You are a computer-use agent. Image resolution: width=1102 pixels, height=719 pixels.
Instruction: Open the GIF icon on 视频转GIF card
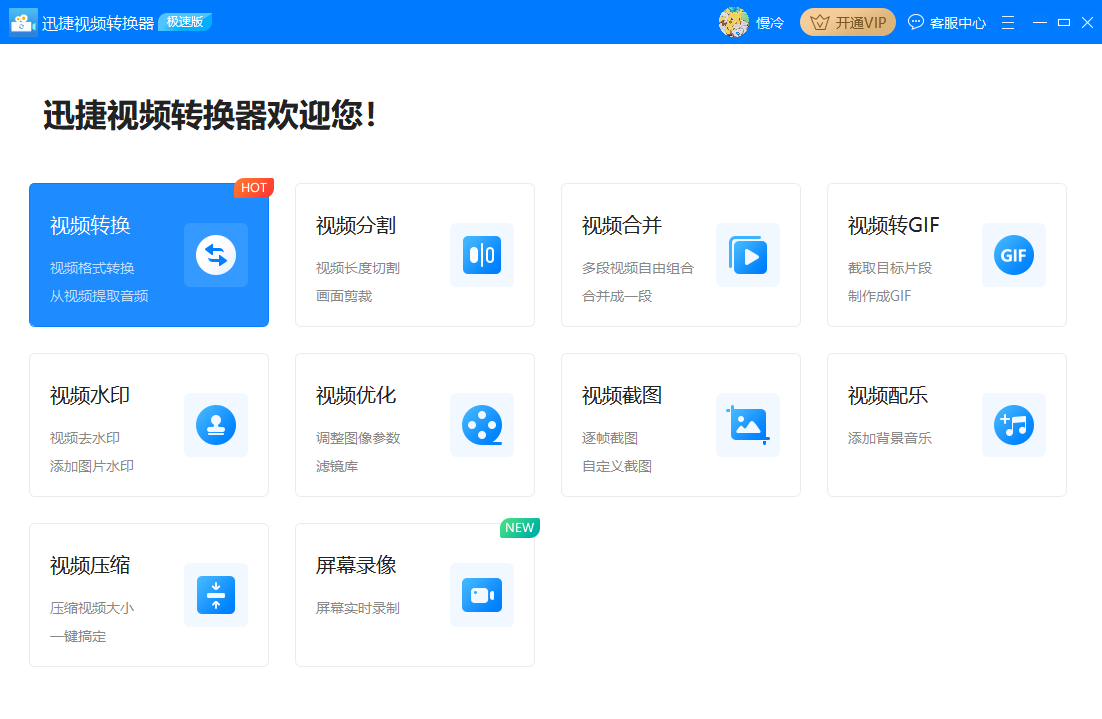coord(1014,255)
